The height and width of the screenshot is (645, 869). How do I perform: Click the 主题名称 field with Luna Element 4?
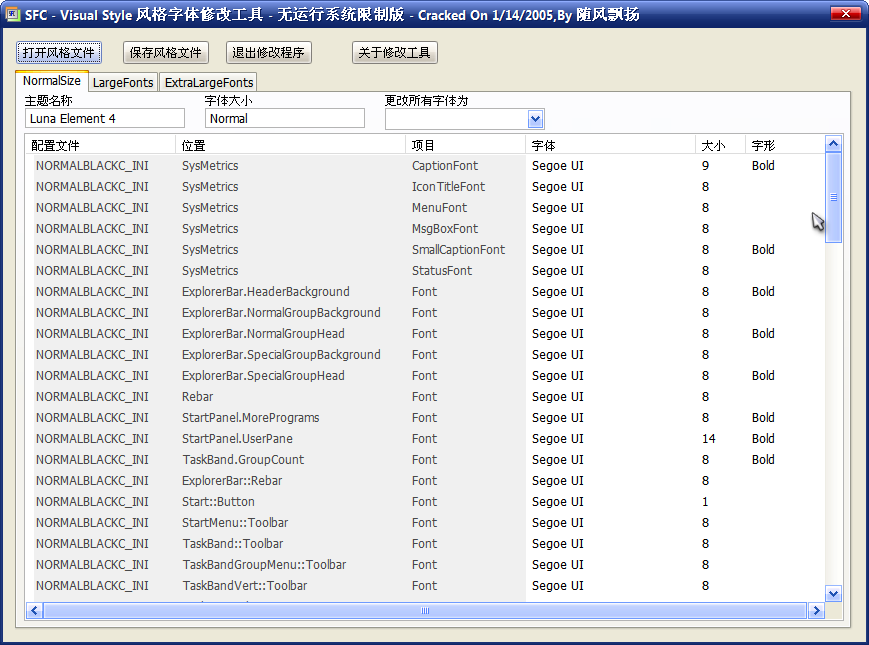(x=105, y=119)
